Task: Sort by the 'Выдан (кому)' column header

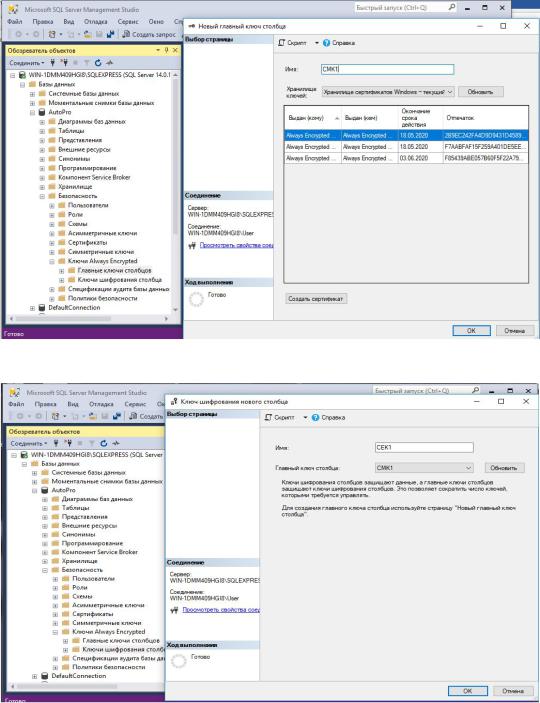Action: coord(313,118)
